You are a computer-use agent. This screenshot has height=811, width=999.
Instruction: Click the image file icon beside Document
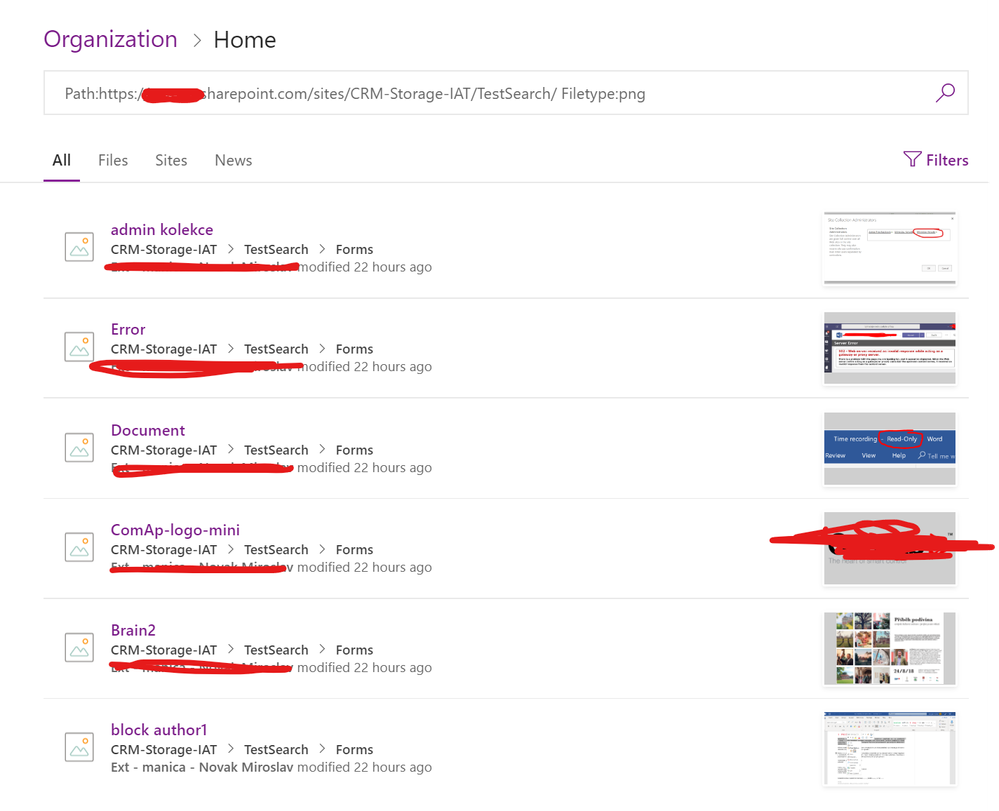pos(79,447)
